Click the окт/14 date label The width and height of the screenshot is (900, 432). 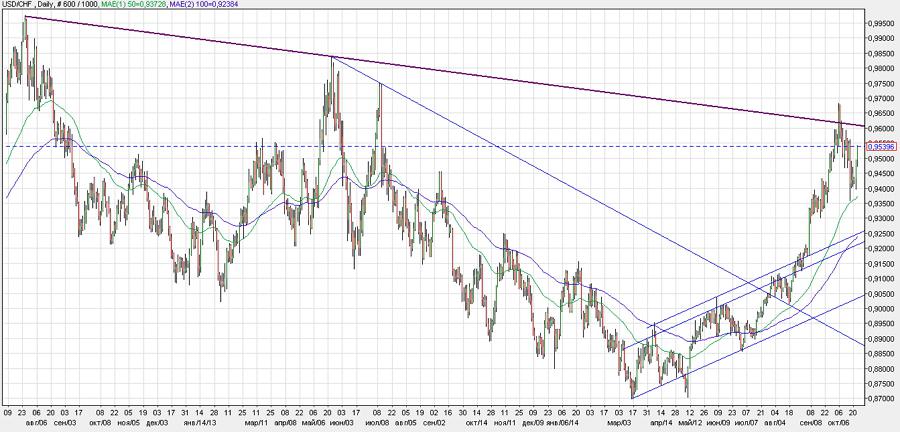478,423
